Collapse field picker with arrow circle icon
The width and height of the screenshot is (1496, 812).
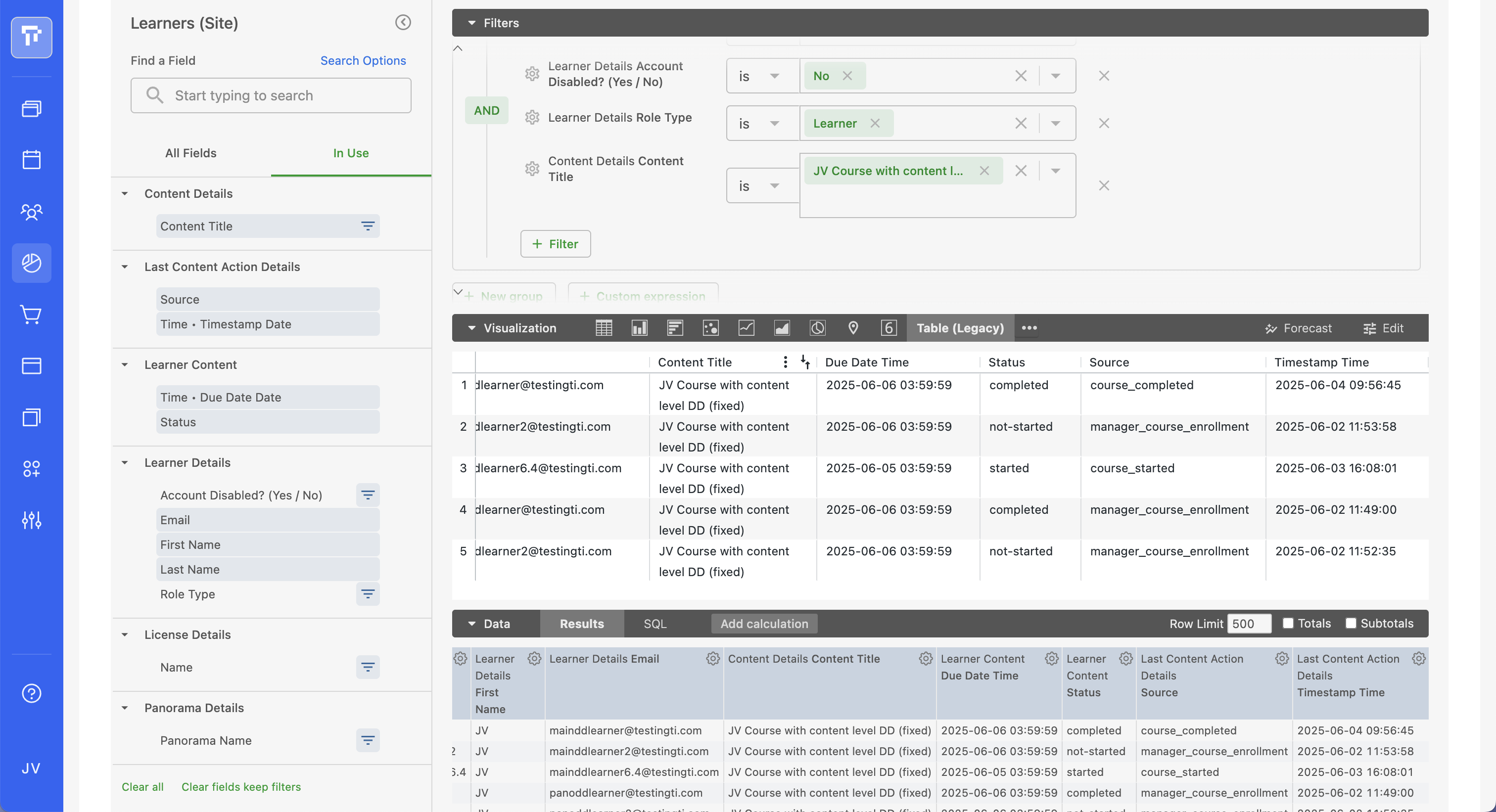[x=403, y=23]
